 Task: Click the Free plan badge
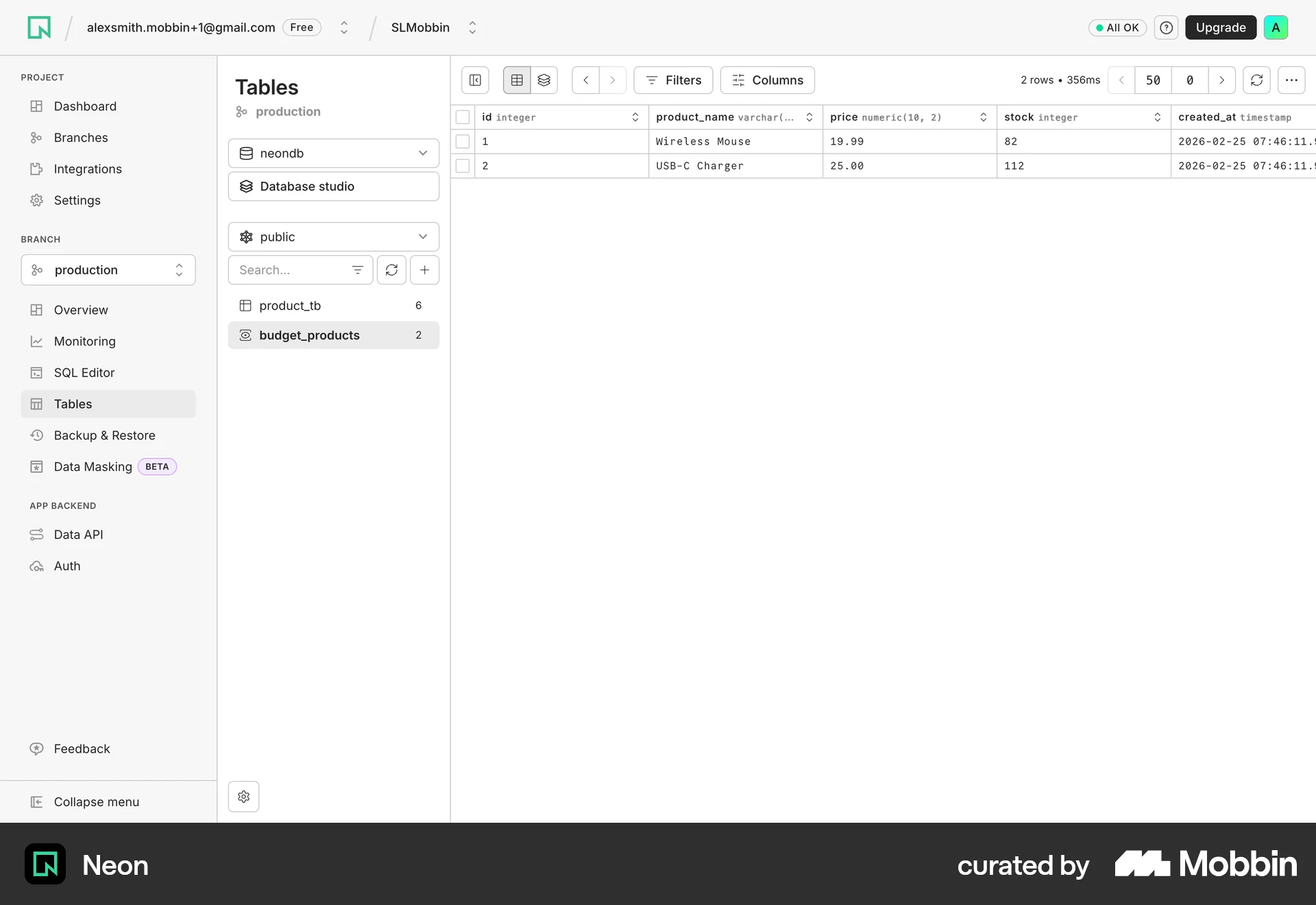click(302, 27)
